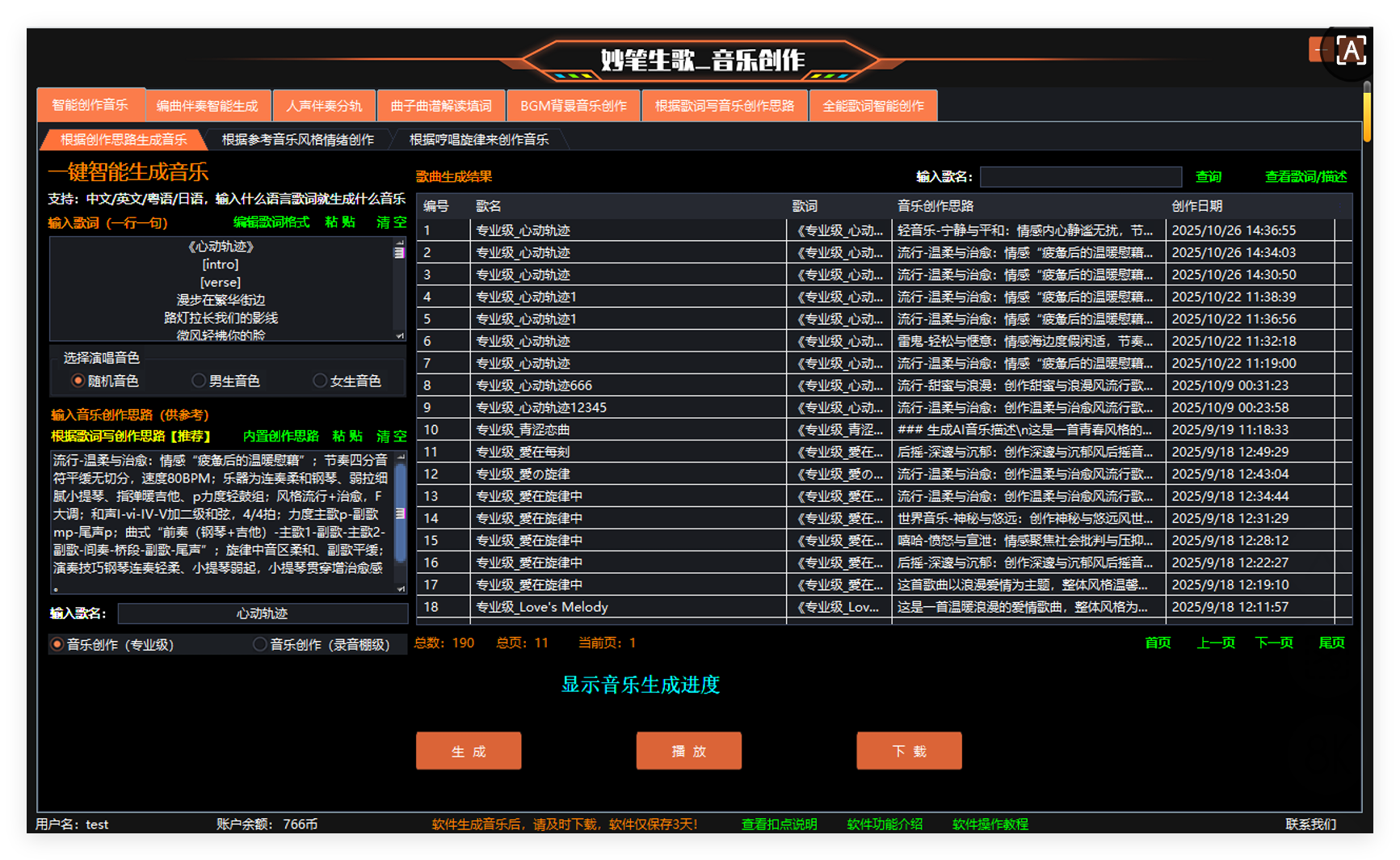This screenshot has width=1400, height=860.
Task: Switch to the 人声伴奏分轨 tab
Action: (x=324, y=106)
